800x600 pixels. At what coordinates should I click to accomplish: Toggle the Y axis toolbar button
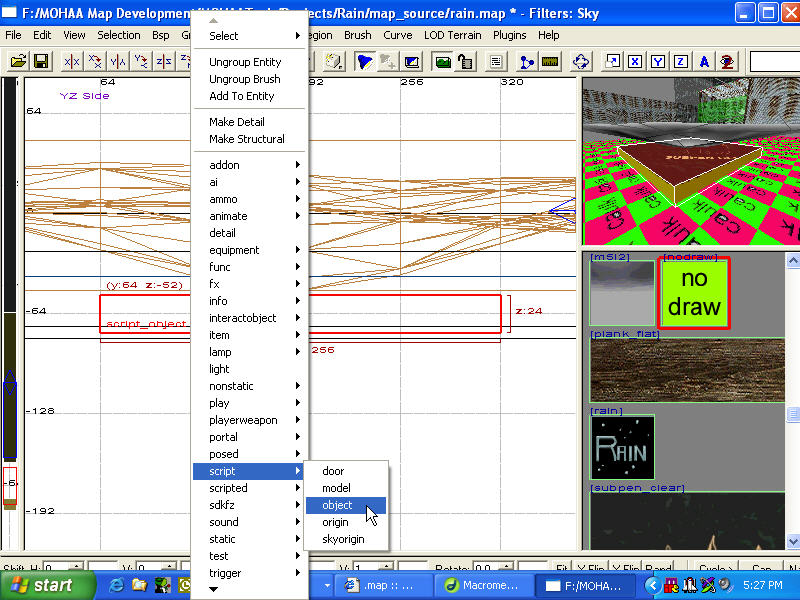[657, 62]
